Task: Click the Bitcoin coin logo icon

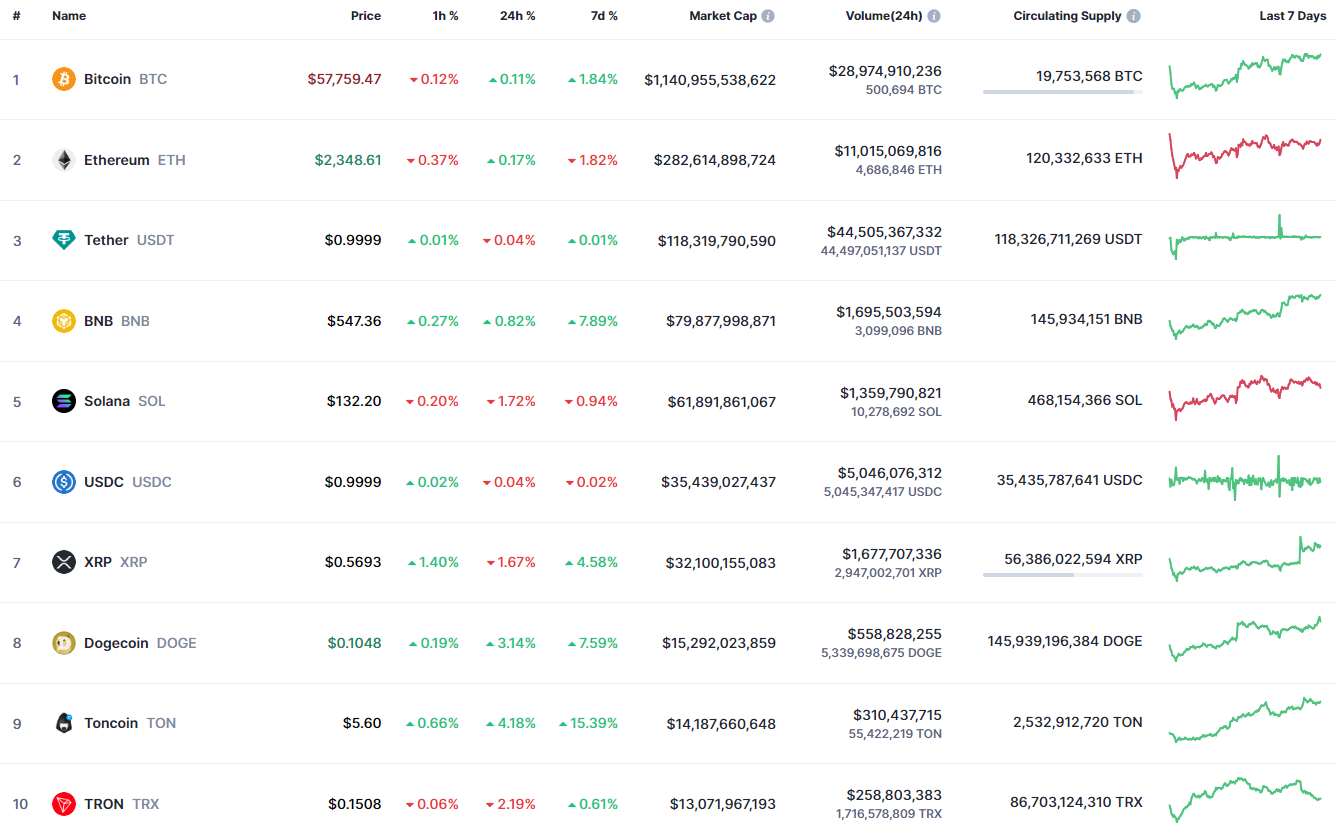Action: click(x=64, y=79)
